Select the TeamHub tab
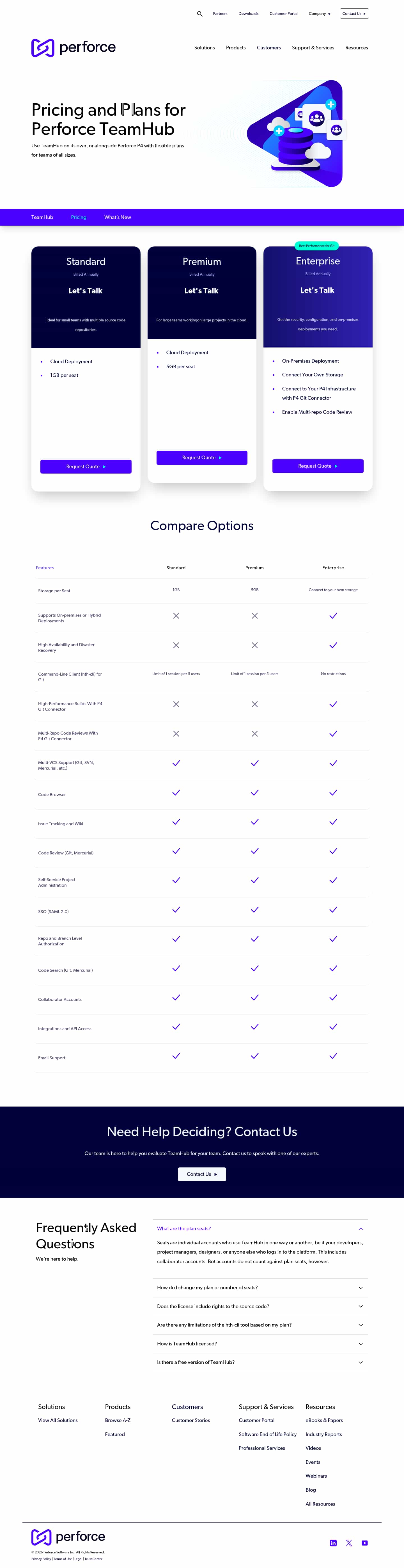The width and height of the screenshot is (404, 1568). (x=42, y=217)
